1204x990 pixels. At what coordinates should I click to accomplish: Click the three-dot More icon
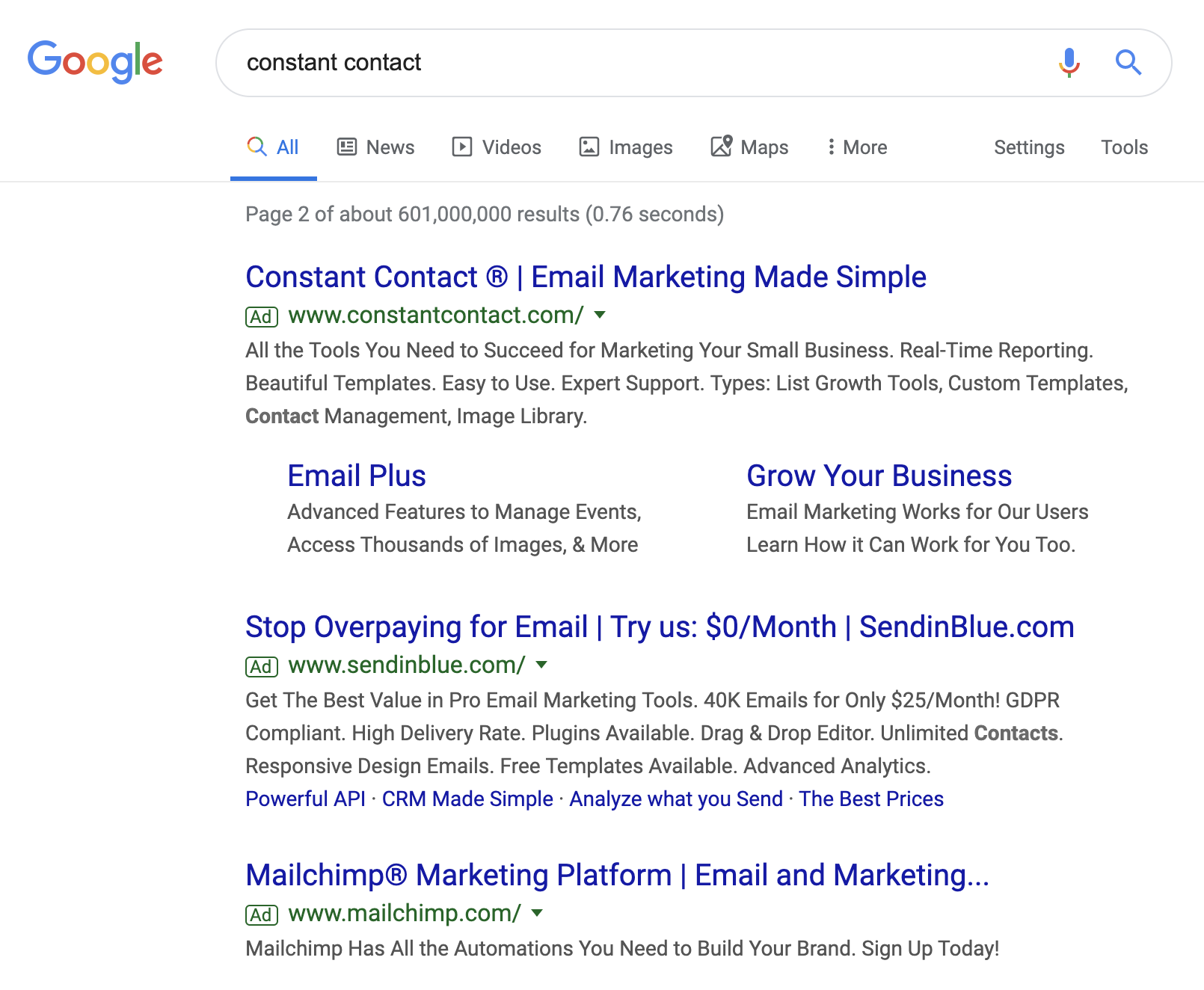831,147
